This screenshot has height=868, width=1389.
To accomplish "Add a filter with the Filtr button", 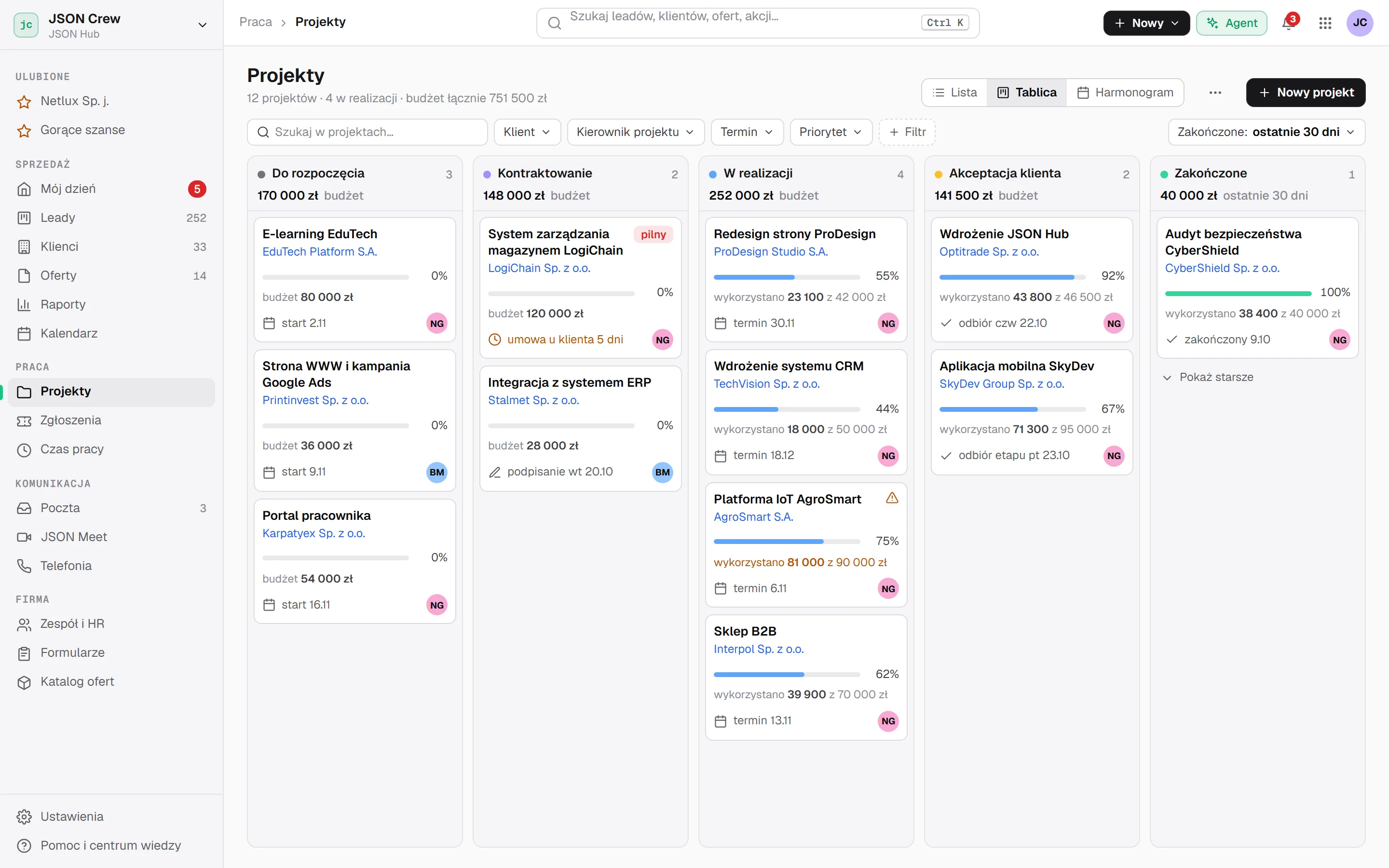I will [907, 132].
